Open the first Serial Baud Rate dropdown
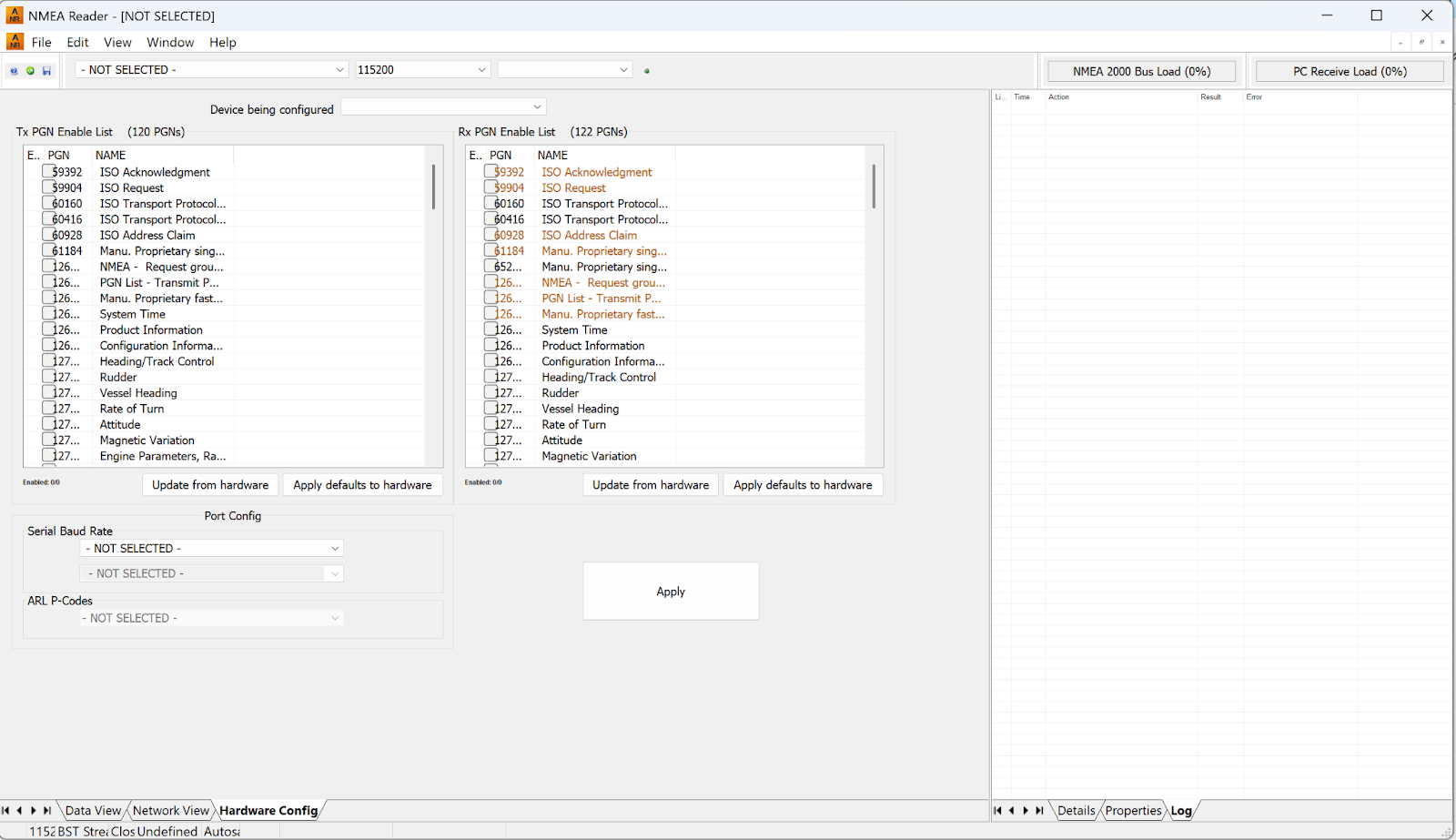Image resolution: width=1456 pixels, height=840 pixels. (x=212, y=549)
